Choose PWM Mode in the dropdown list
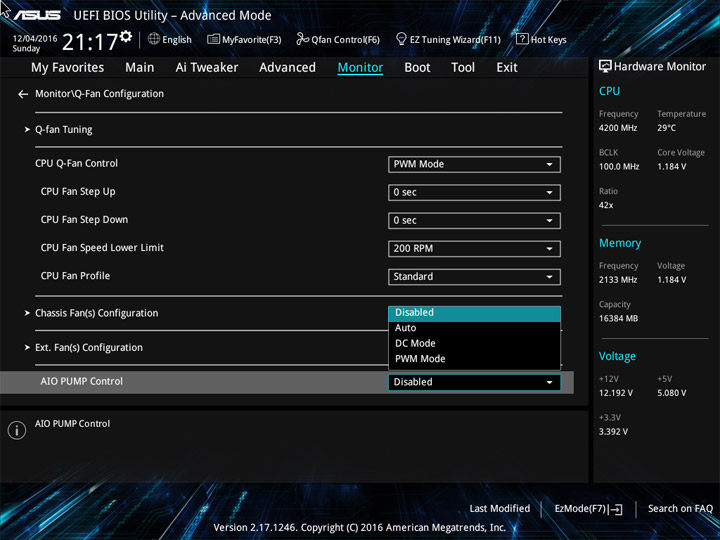720x540 pixels. click(x=474, y=359)
